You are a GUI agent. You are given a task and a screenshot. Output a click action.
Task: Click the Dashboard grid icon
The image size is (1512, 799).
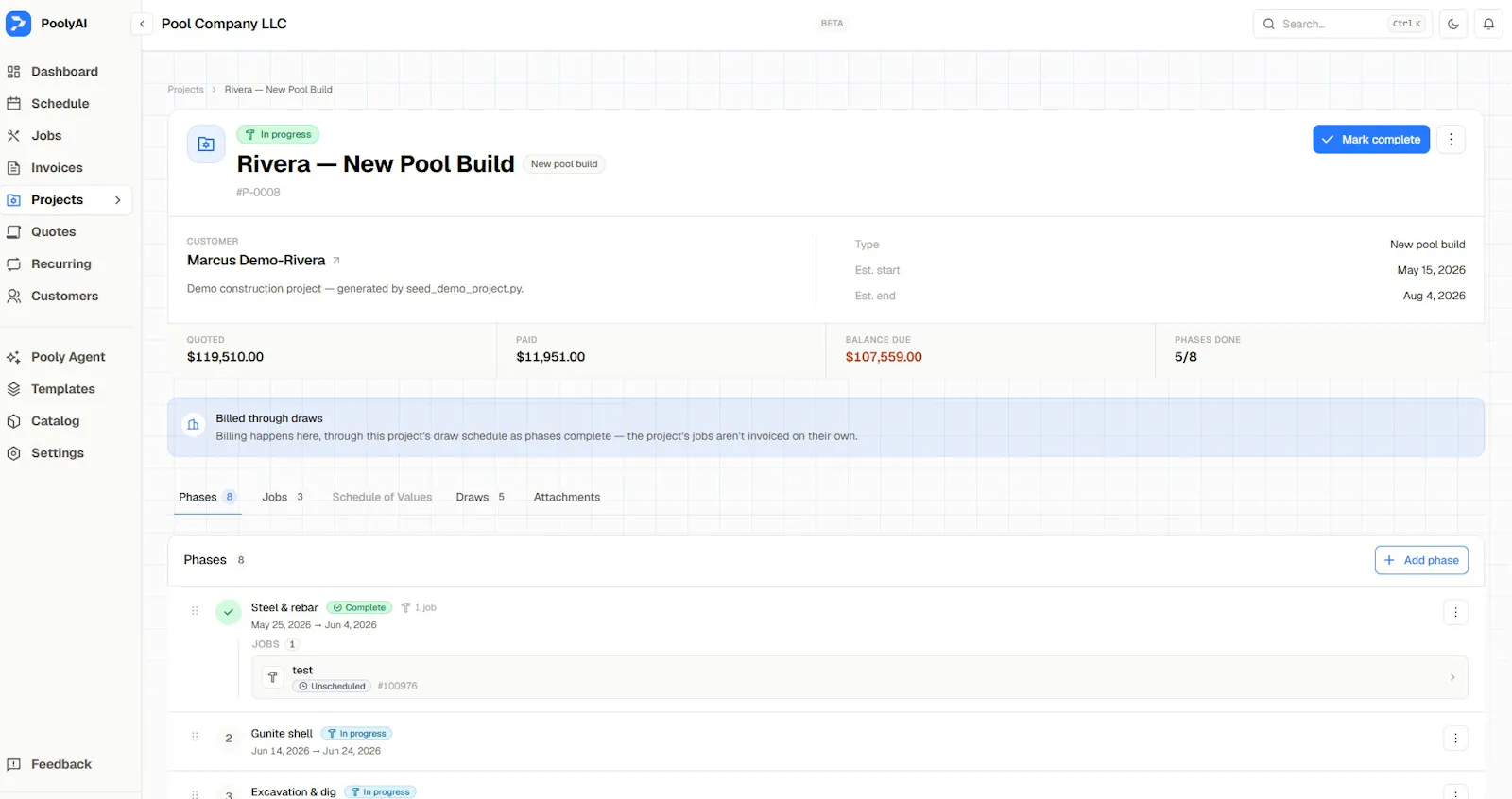pyautogui.click(x=13, y=72)
